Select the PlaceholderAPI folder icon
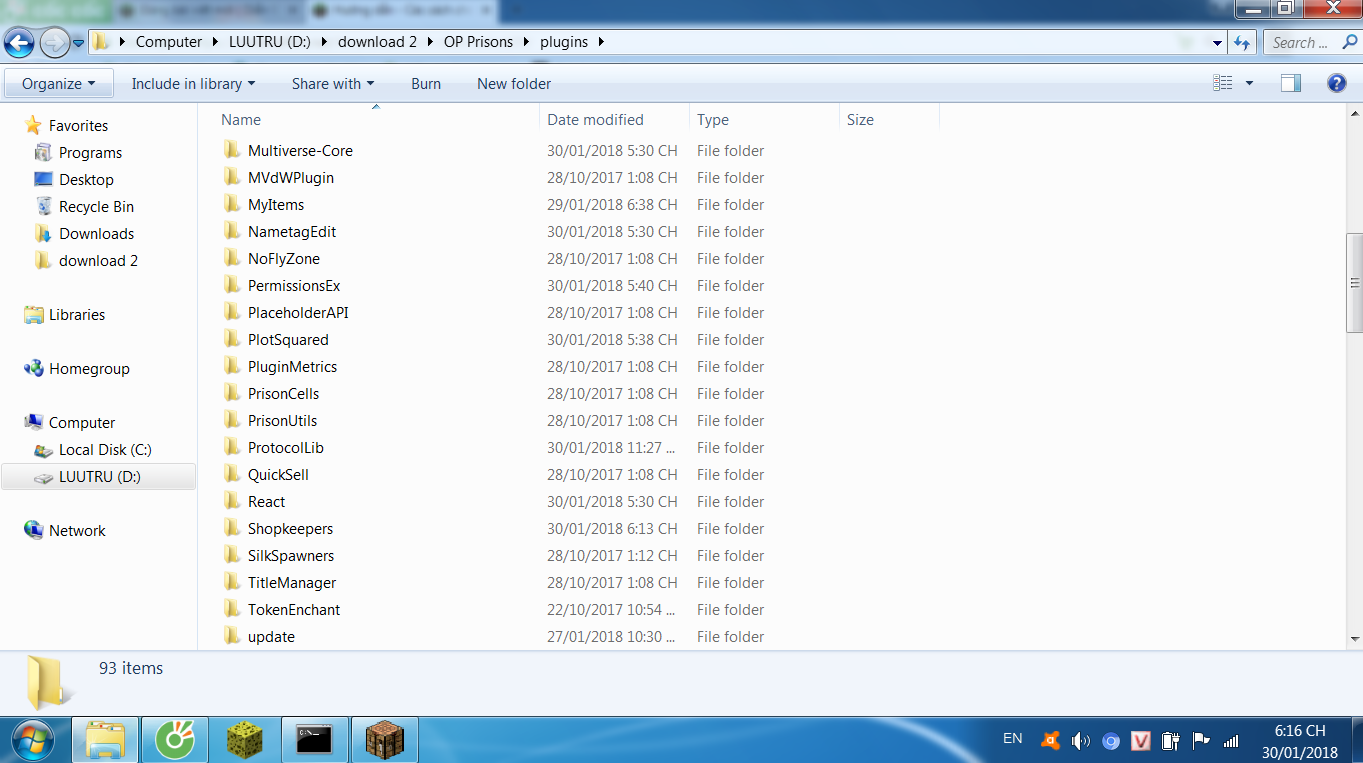Image resolution: width=1363 pixels, height=763 pixels. [232, 312]
